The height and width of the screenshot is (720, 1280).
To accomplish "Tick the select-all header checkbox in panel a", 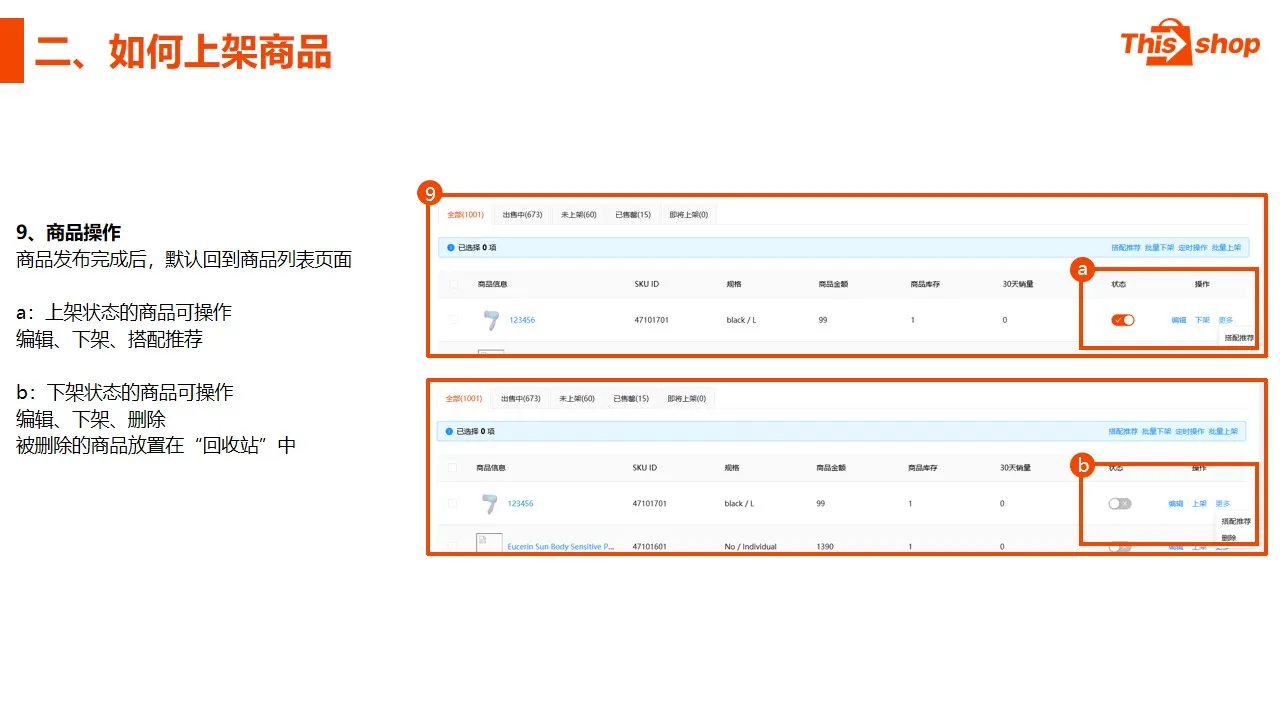I will [x=454, y=284].
